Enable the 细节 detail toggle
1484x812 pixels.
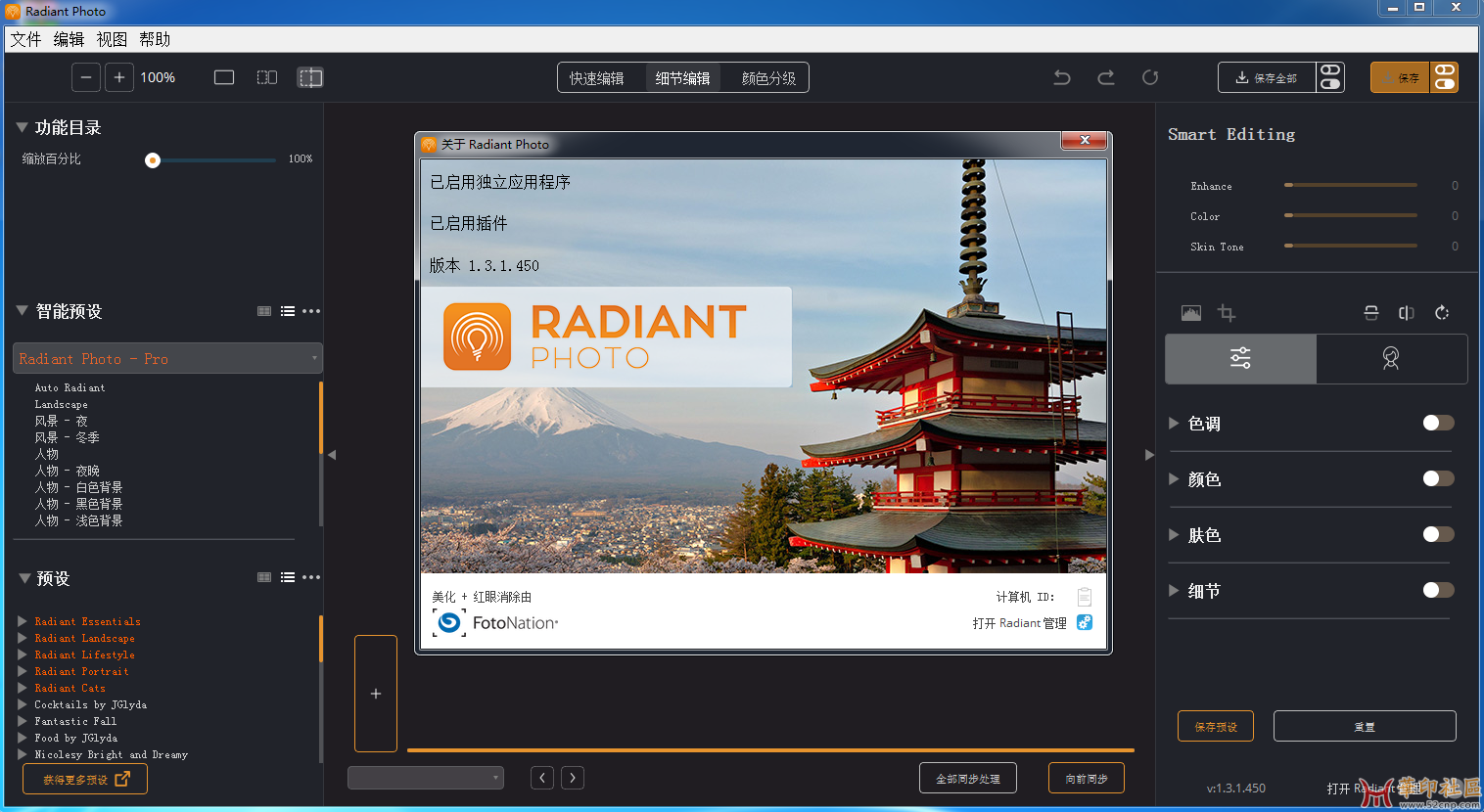(x=1438, y=590)
